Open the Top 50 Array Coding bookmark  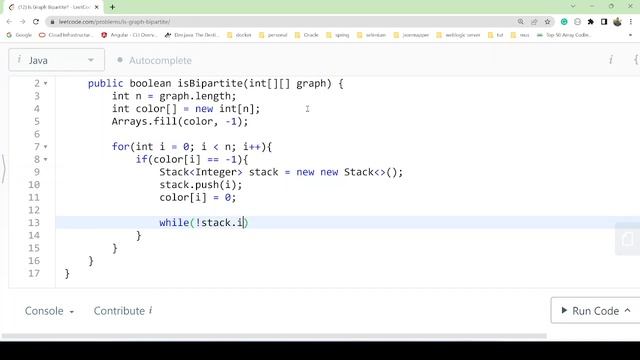pos(564,35)
